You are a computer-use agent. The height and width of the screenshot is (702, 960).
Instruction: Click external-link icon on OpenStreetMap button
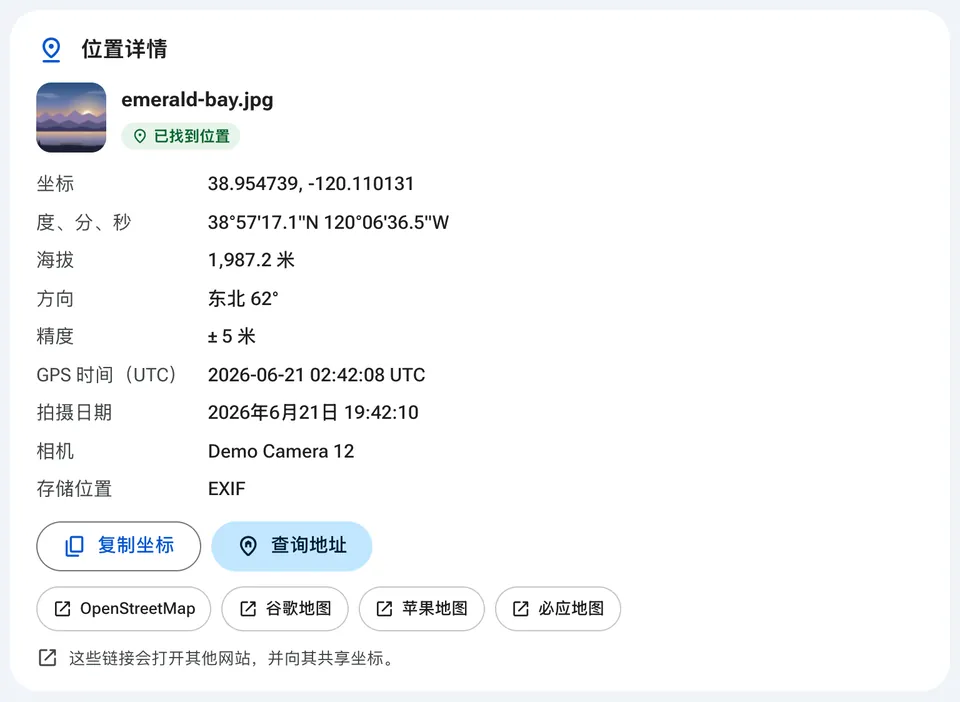click(62, 608)
